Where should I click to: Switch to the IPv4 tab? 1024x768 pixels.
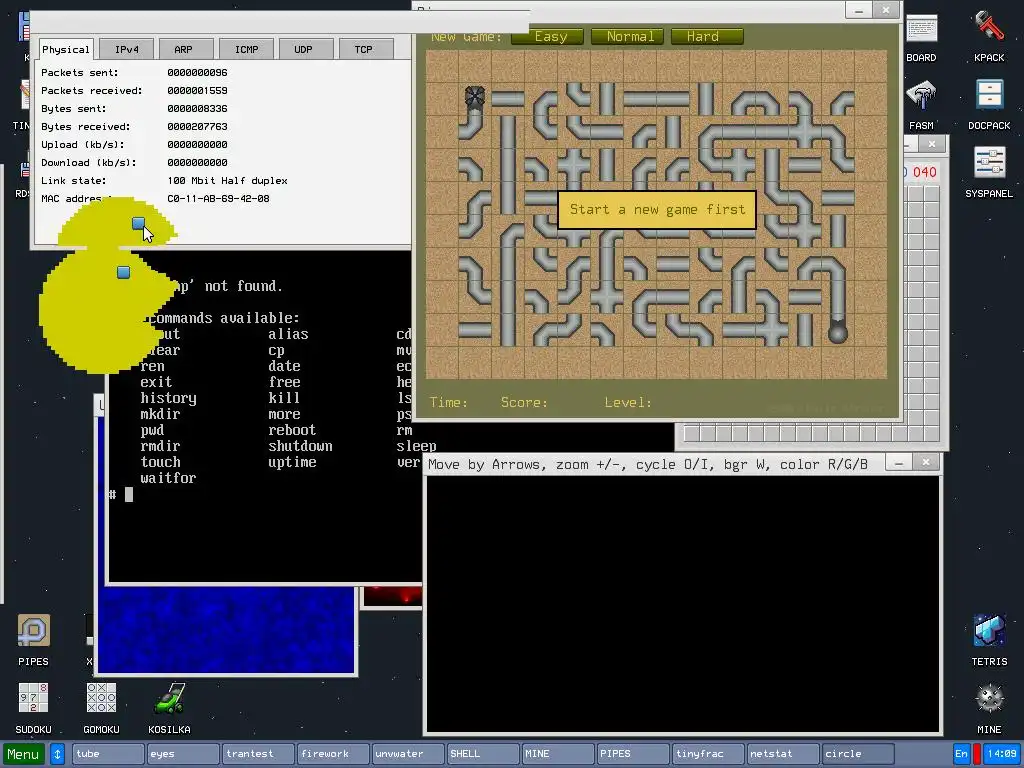point(127,49)
